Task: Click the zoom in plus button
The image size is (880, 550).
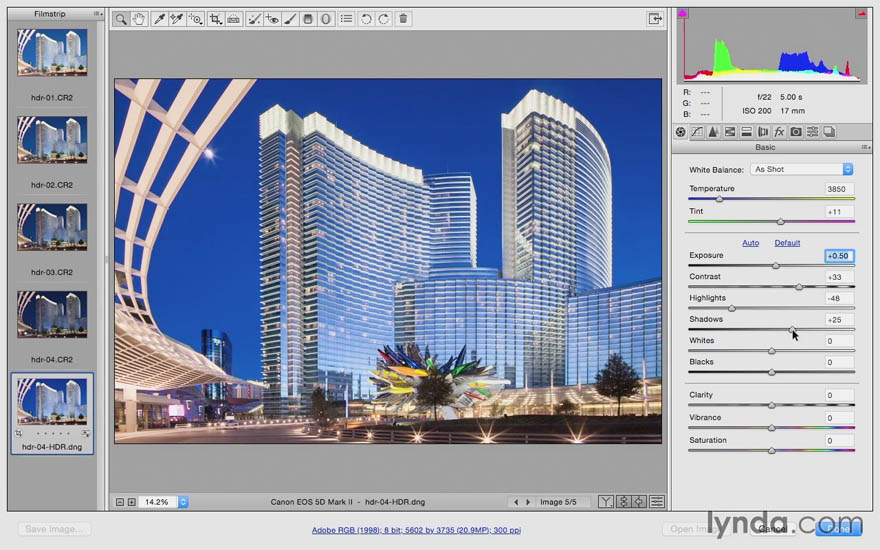Action: pos(131,502)
